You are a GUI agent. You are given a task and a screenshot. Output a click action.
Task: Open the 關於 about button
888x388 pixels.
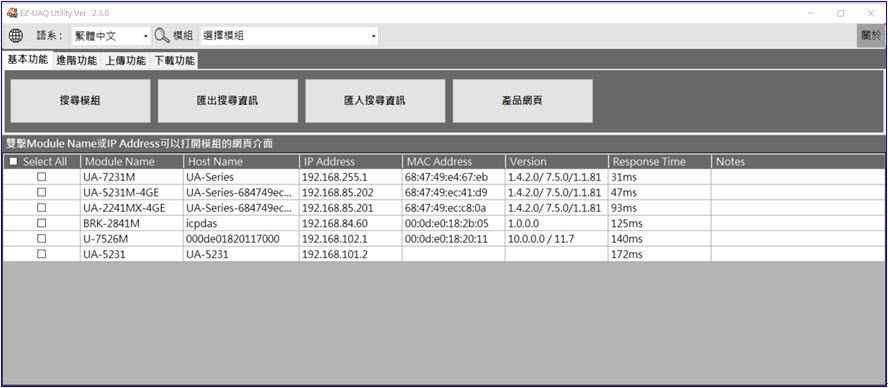tap(870, 36)
